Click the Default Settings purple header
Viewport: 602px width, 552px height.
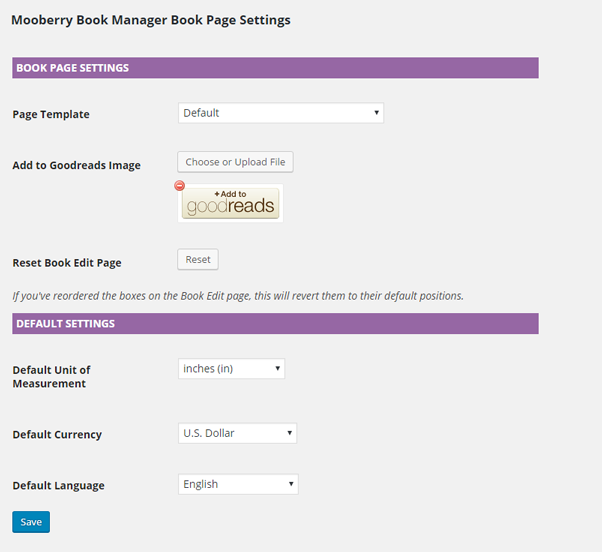point(275,324)
